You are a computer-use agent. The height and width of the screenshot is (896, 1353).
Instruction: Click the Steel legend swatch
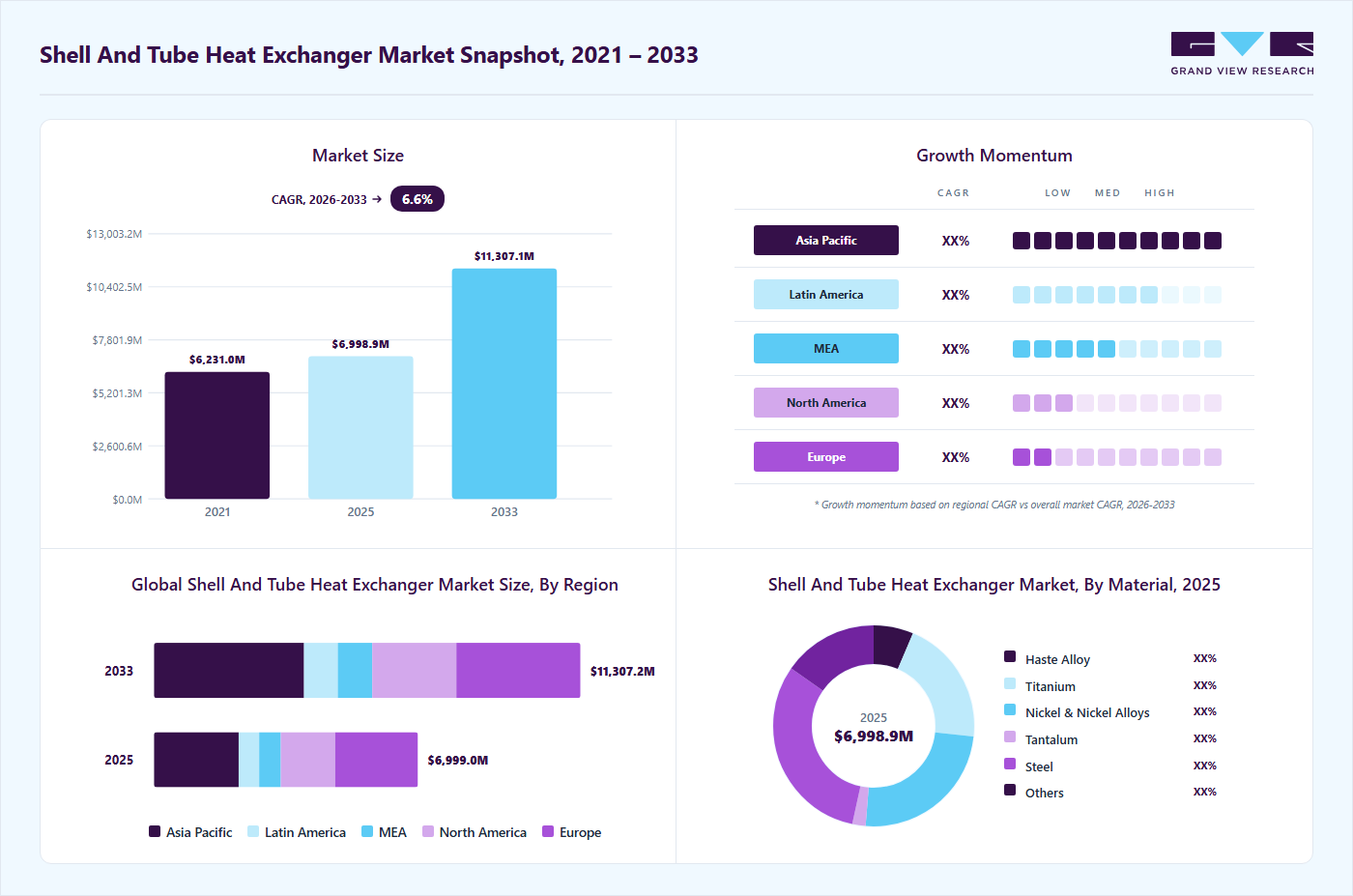pos(1010,764)
